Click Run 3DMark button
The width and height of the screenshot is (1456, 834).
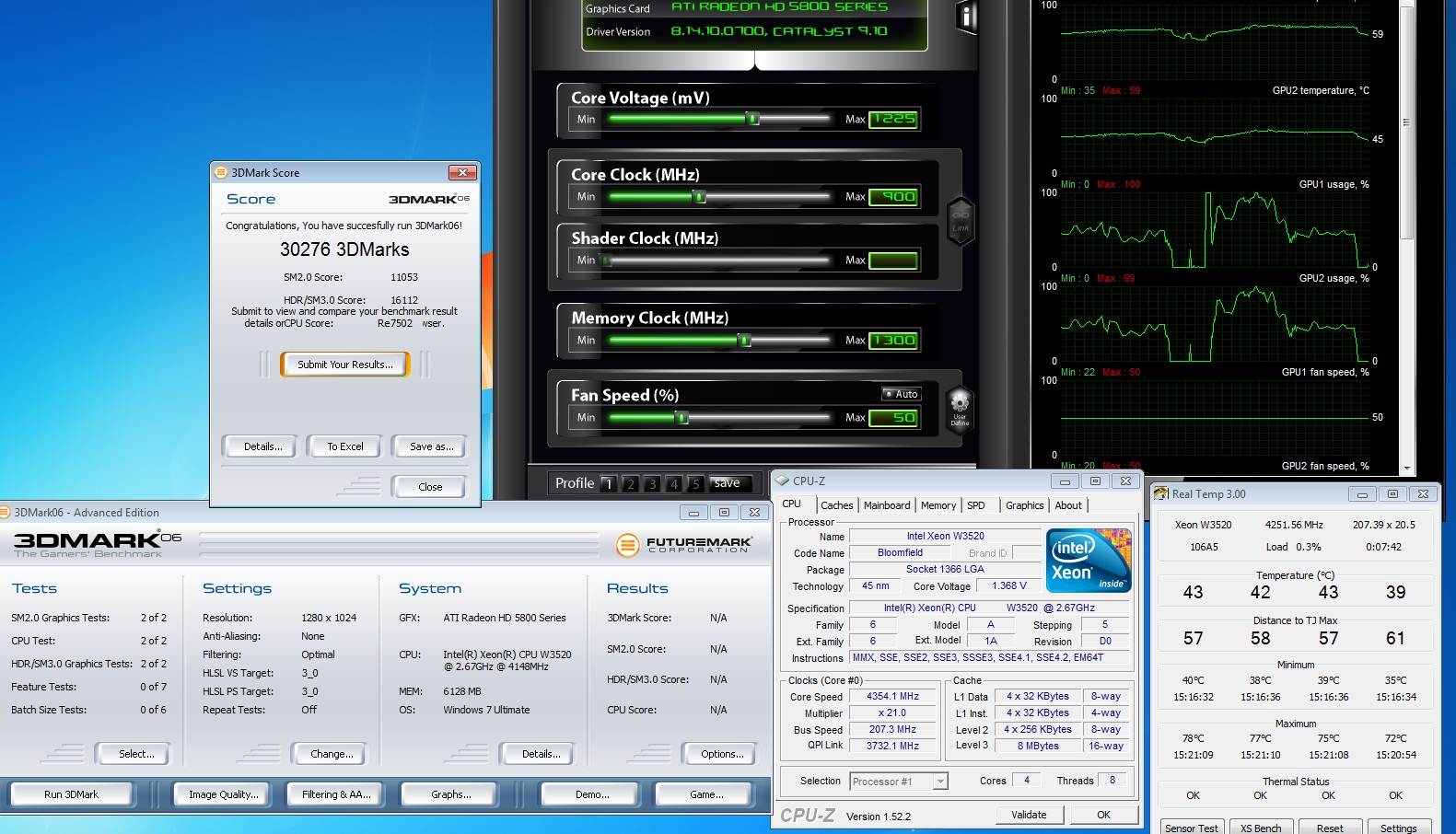click(x=72, y=794)
